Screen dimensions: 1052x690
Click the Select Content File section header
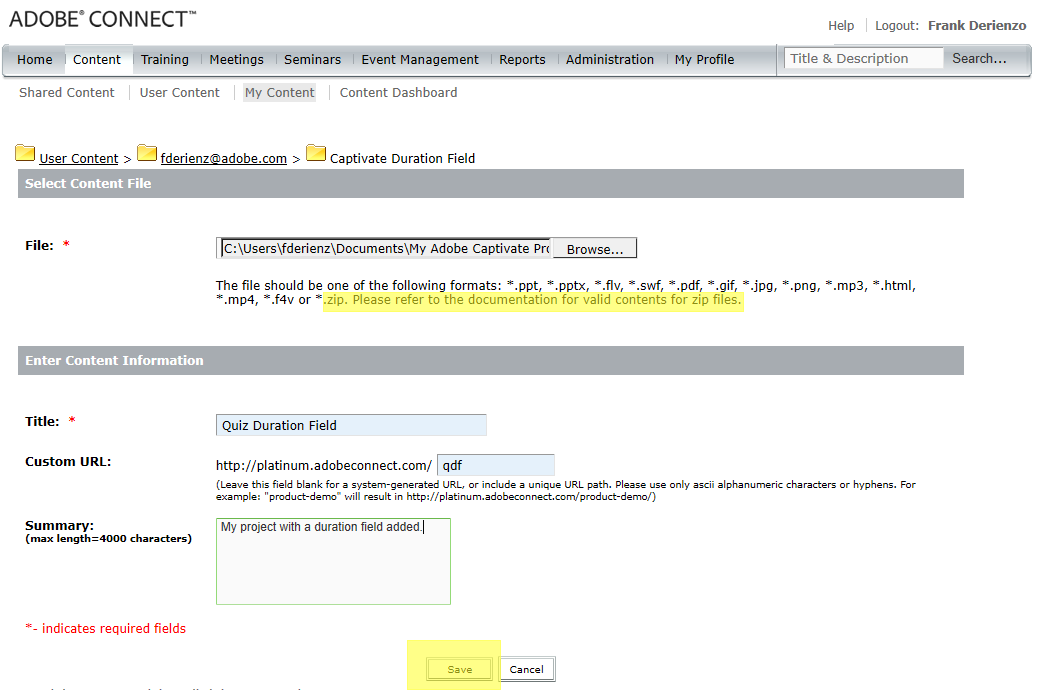click(x=490, y=183)
